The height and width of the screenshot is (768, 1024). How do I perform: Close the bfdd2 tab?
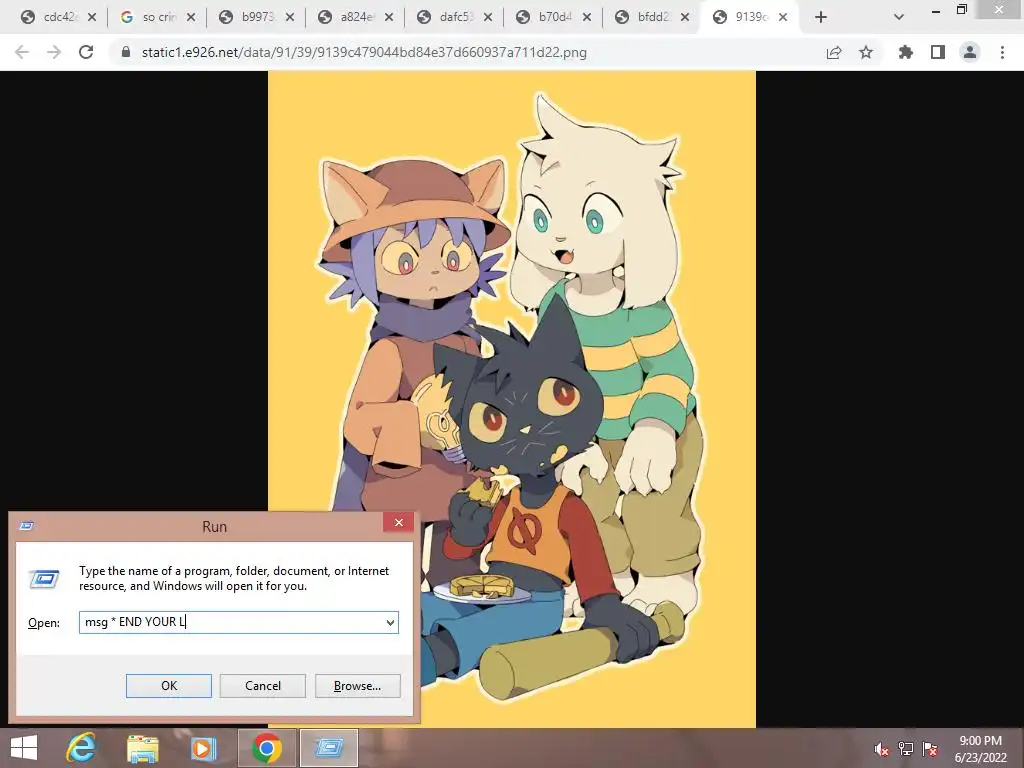[685, 17]
